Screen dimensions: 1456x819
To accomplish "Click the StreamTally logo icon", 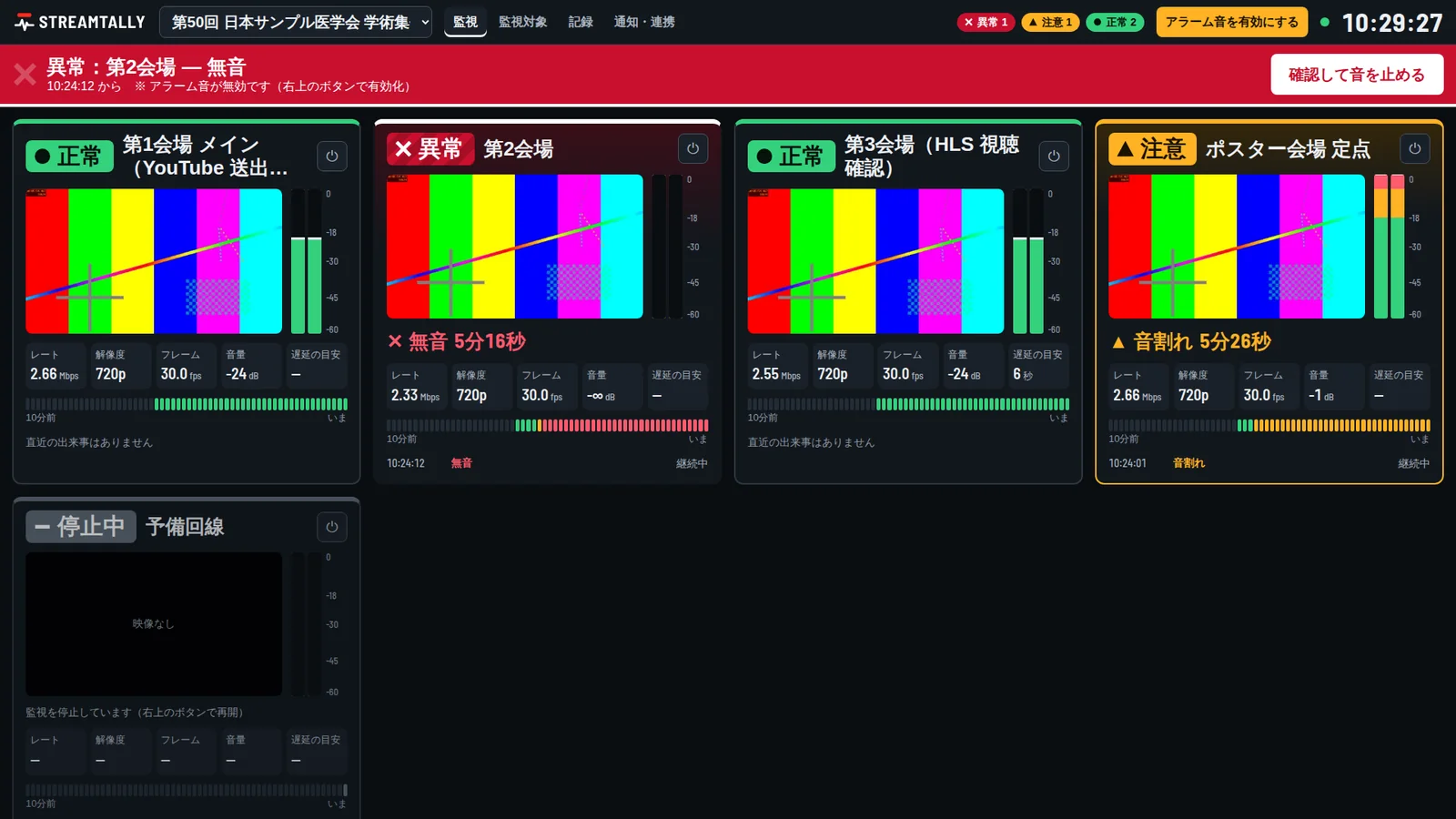I will [25, 22].
